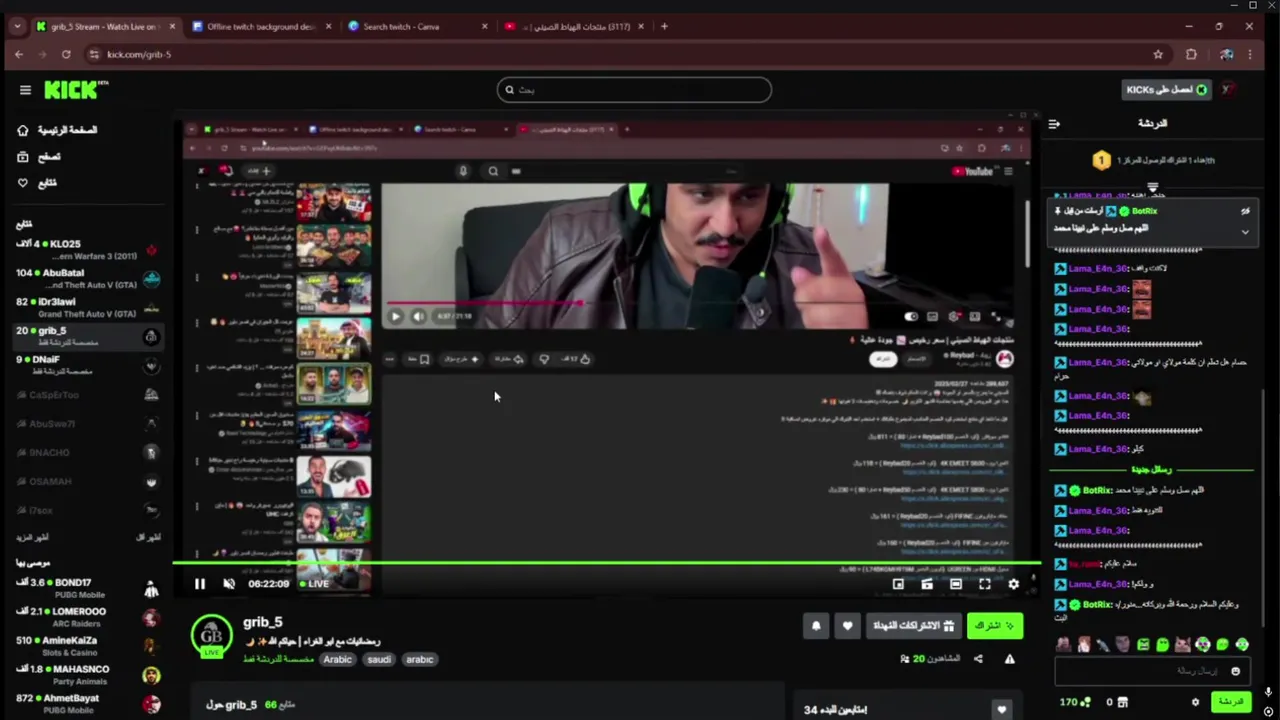1280x720 pixels.
Task: Open the channel points 170 icon
Action: pyautogui.click(x=1076, y=702)
